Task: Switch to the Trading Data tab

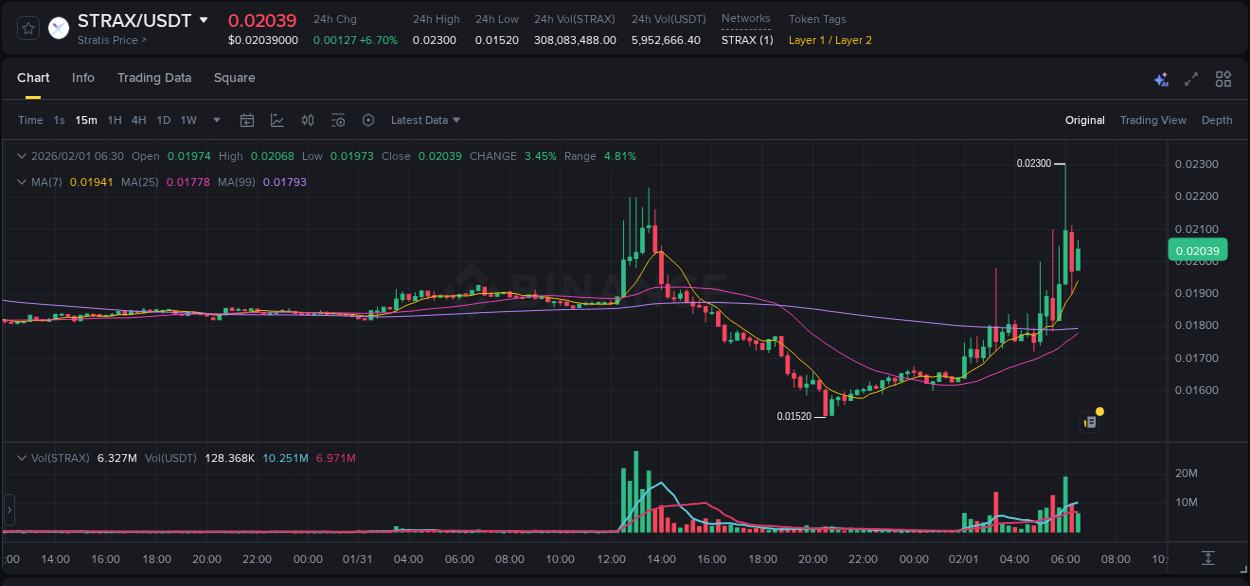Action: [154, 78]
